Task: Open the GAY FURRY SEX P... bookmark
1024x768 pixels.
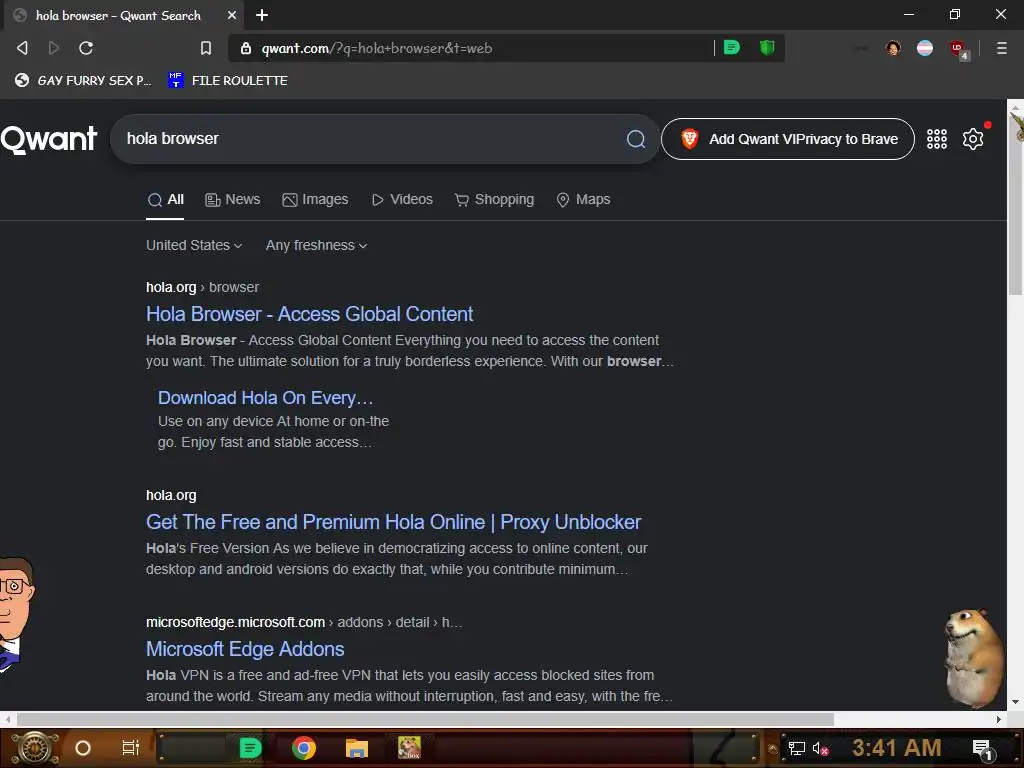Action: pyautogui.click(x=83, y=80)
